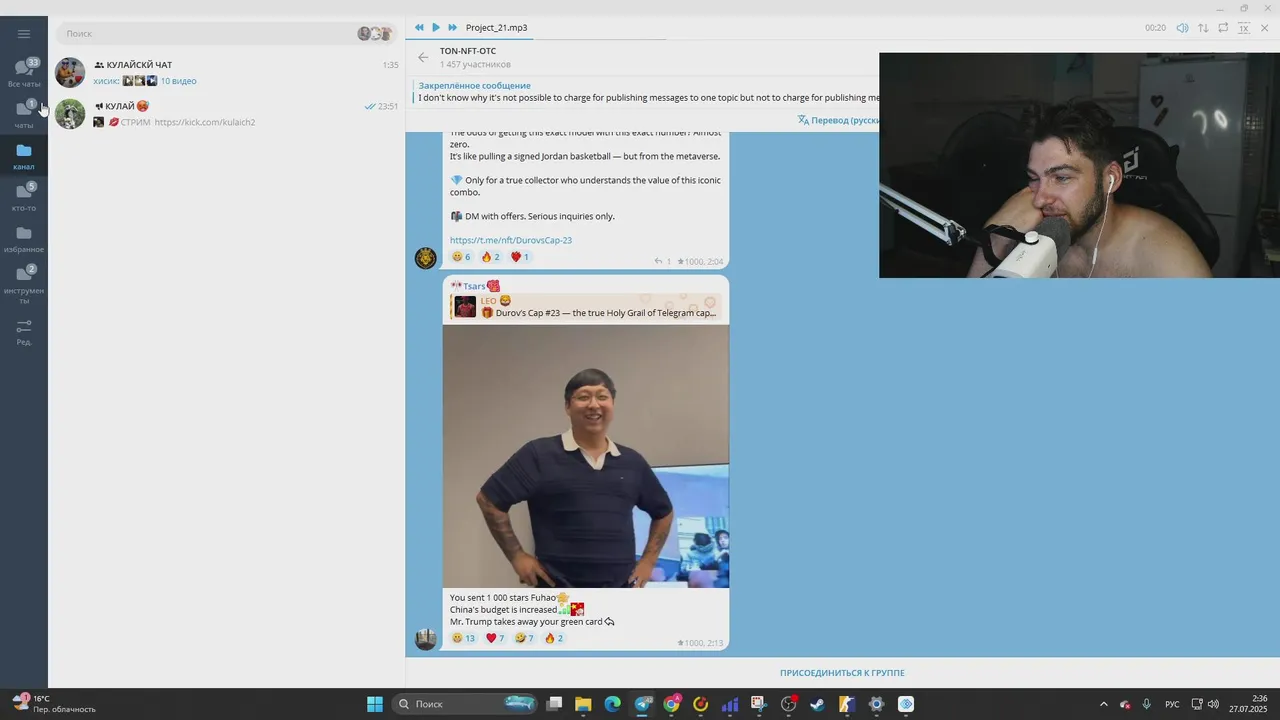Image resolution: width=1280 pixels, height=720 pixels.
Task: Open the Tsars sender name
Action: 475,286
